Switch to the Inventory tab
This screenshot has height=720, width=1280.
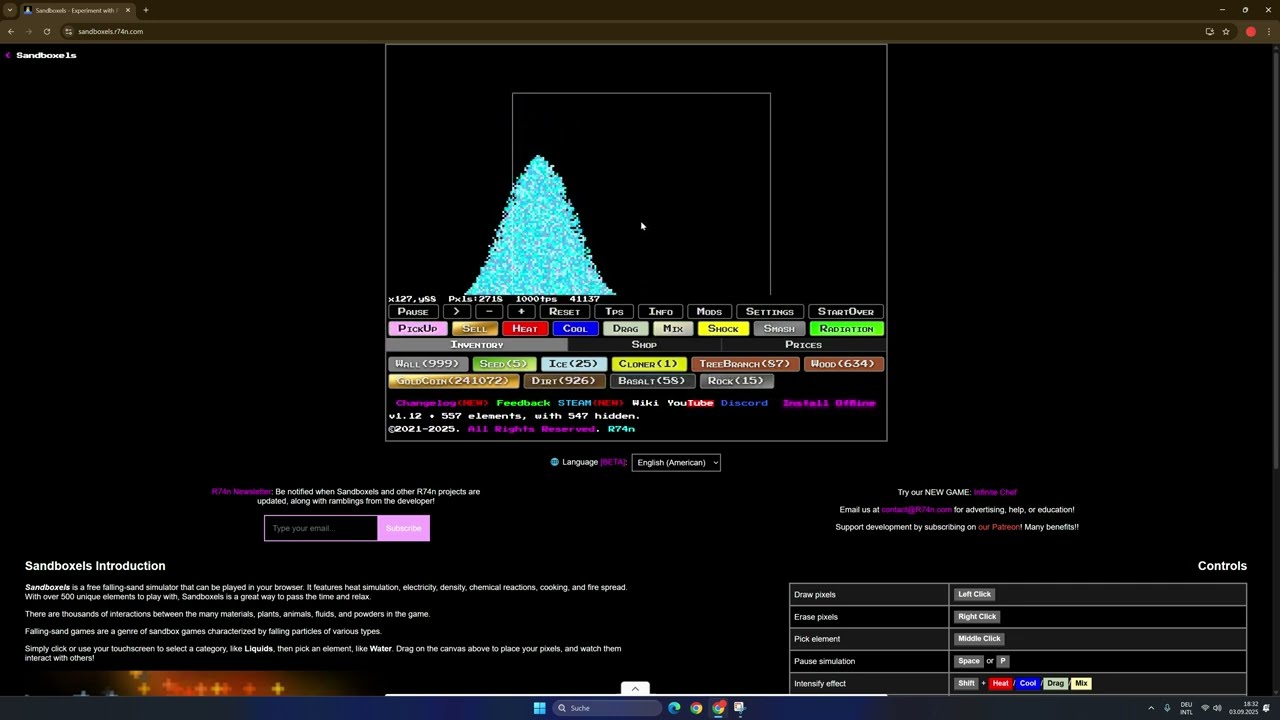pyautogui.click(x=477, y=345)
